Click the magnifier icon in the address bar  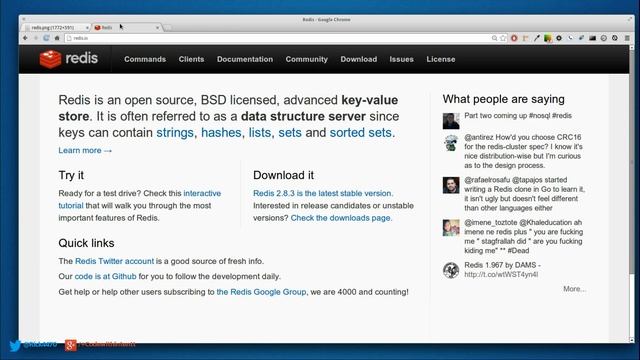494,38
